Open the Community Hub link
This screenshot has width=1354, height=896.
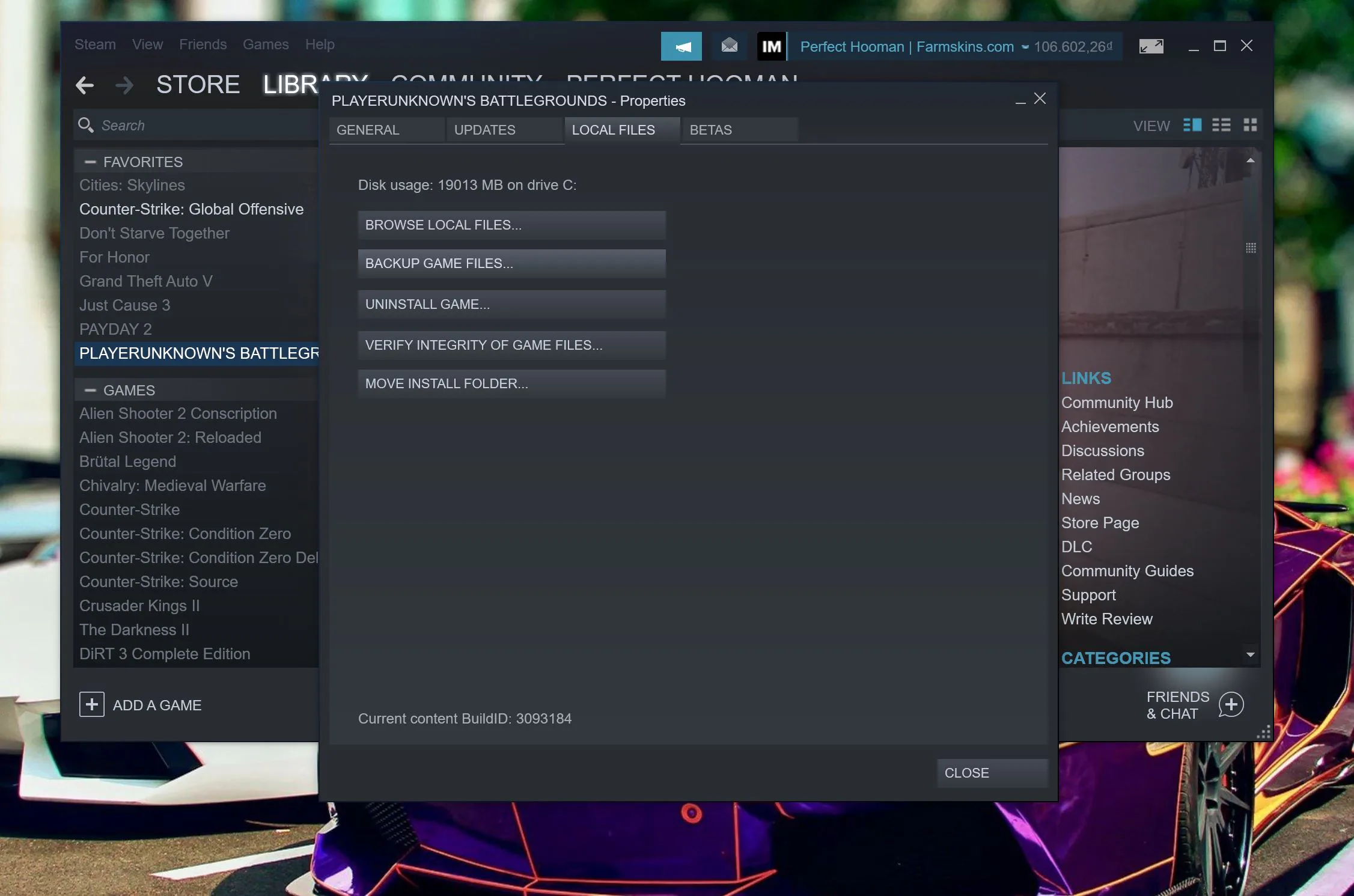click(1117, 403)
